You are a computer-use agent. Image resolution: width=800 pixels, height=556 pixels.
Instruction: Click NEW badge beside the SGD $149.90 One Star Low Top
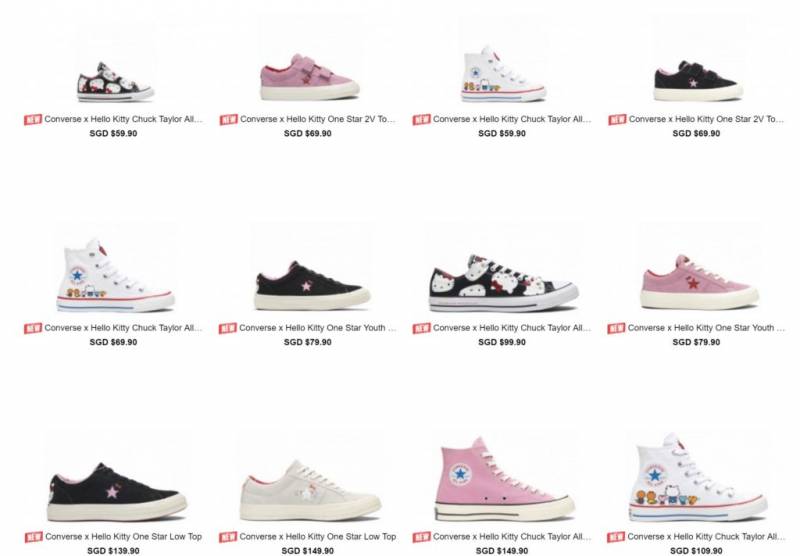tap(228, 537)
